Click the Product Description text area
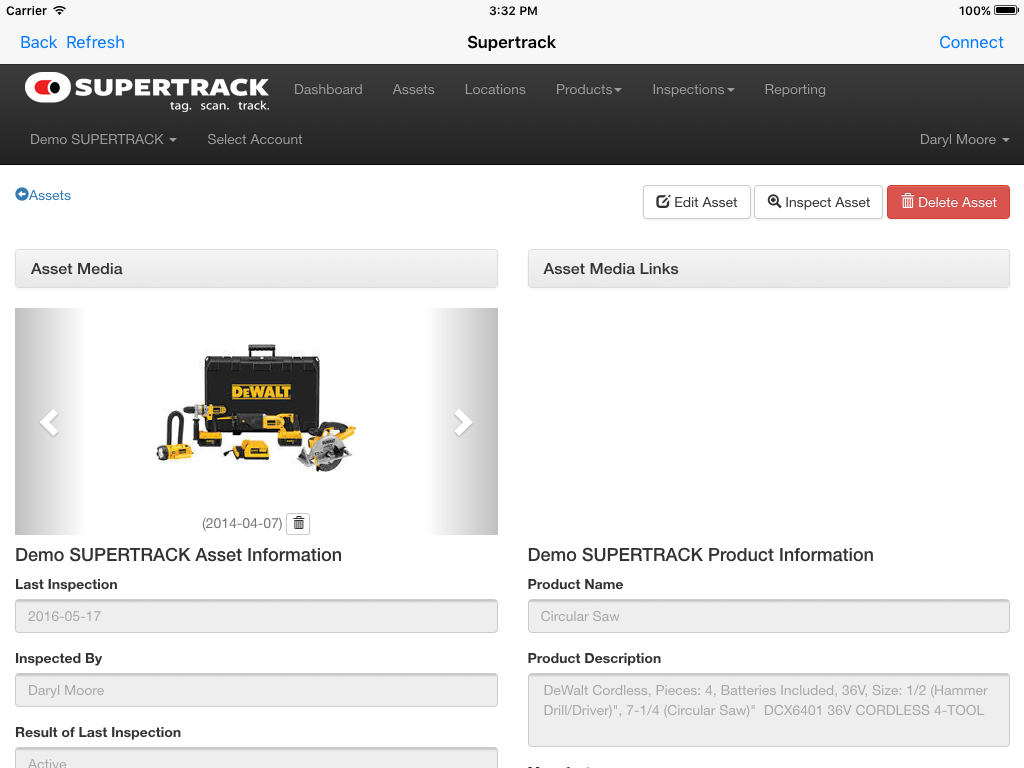This screenshot has height=768, width=1024. [x=769, y=710]
